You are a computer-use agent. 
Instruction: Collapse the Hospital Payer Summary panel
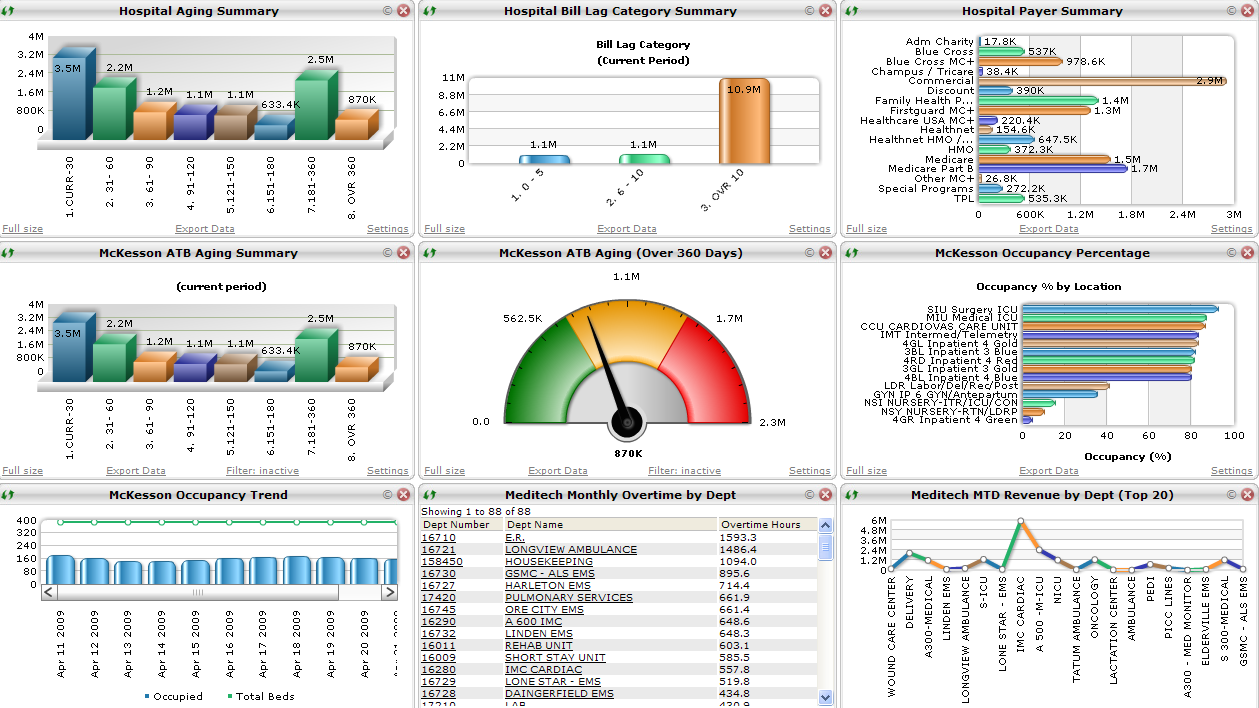1230,11
